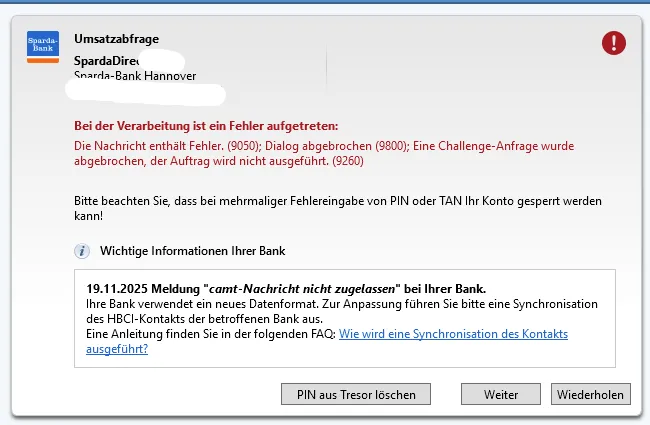The width and height of the screenshot is (650, 425).
Task: Click the 'Umsatzabfrage' dialog title
Action: [x=116, y=39]
